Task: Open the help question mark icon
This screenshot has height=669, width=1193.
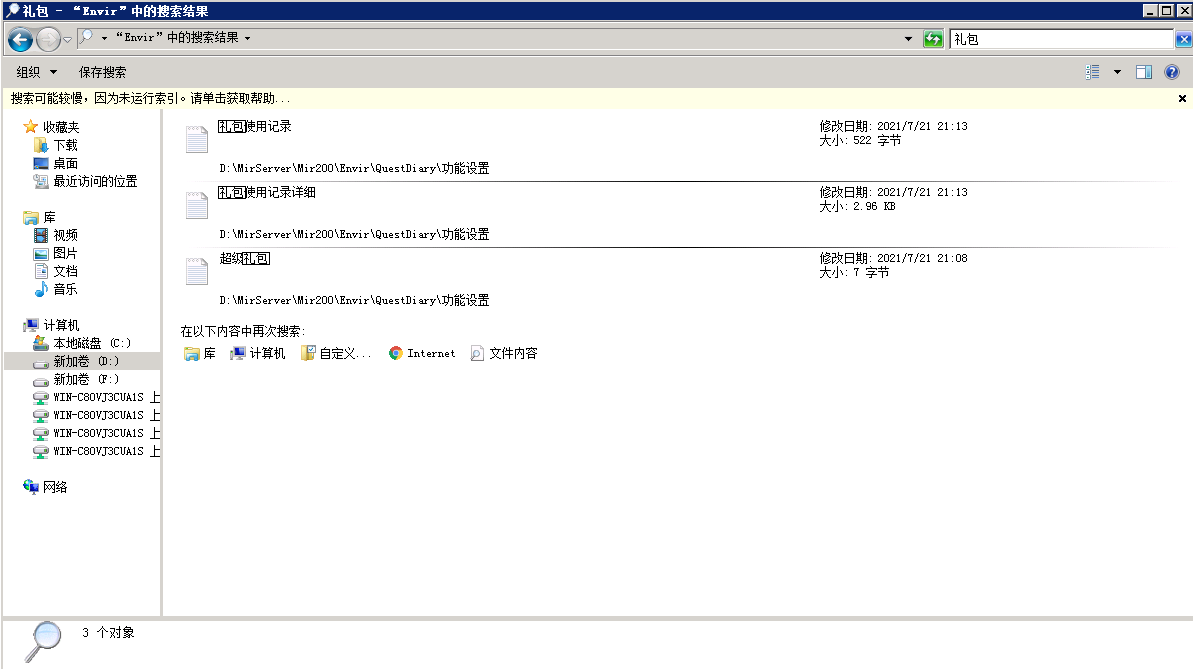Action: (1172, 72)
